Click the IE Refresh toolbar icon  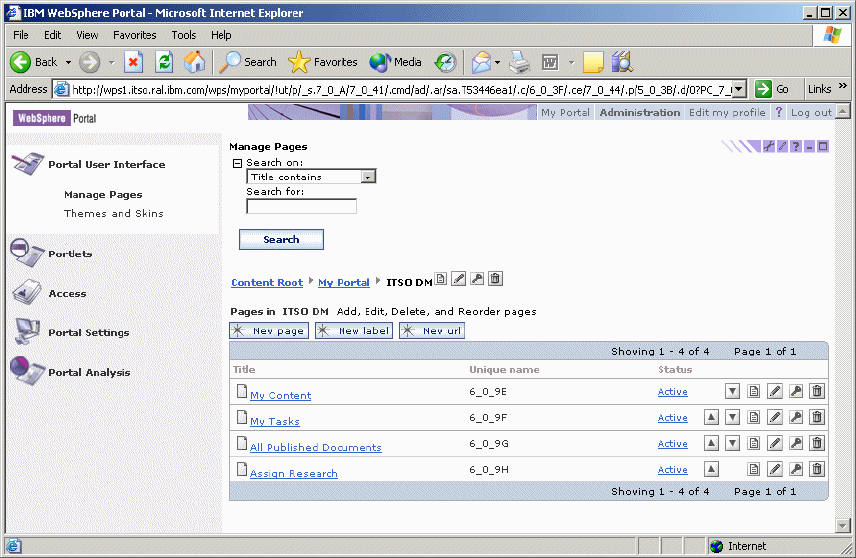click(x=164, y=62)
